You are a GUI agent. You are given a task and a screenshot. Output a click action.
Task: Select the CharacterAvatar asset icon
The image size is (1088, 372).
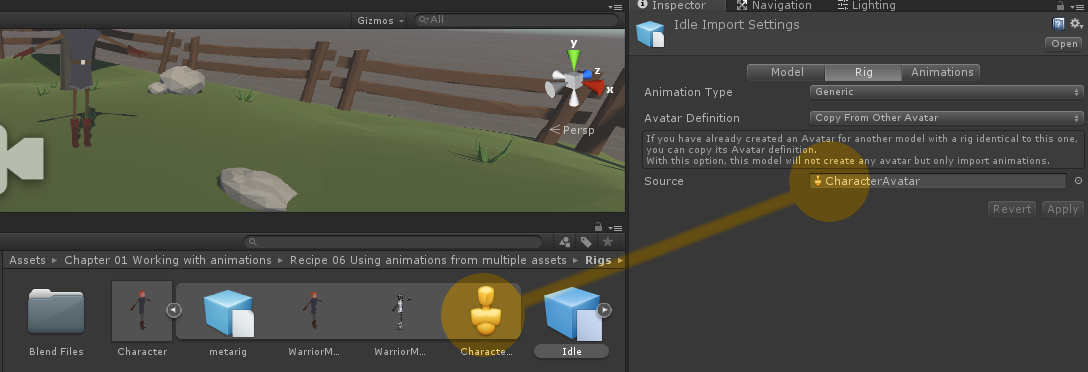pyautogui.click(x=486, y=310)
